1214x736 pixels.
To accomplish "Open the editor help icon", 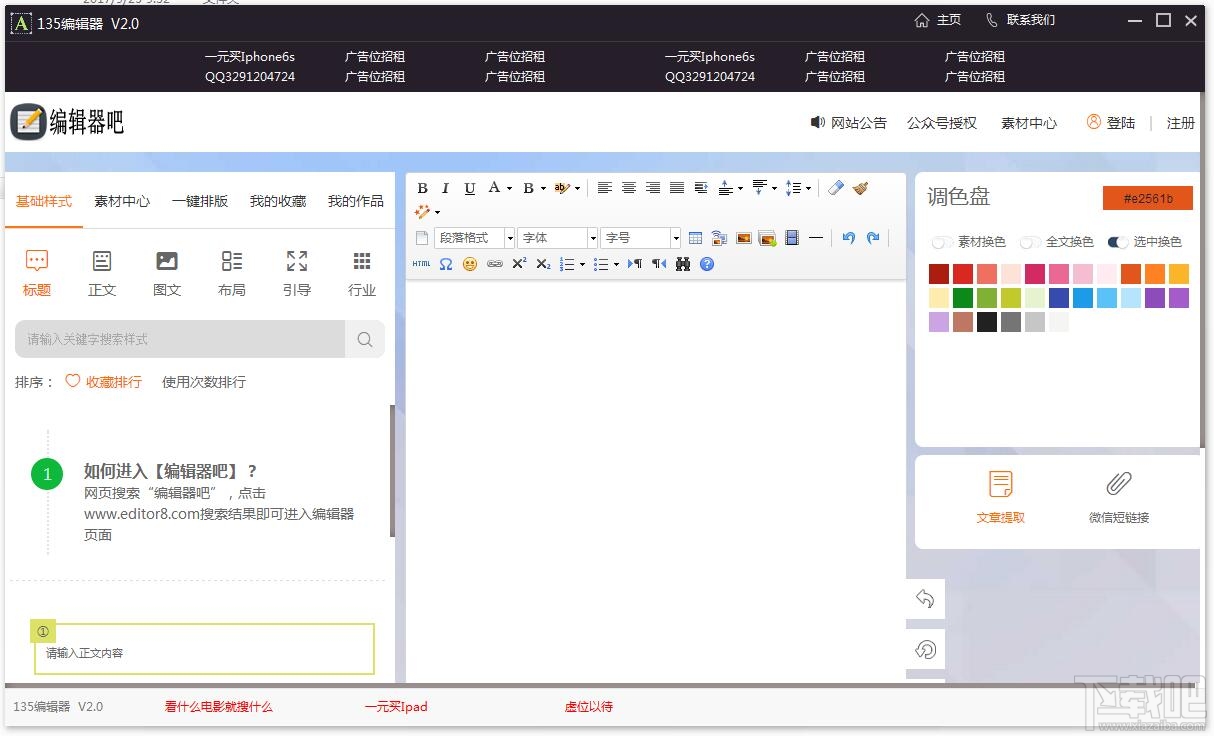I will coord(707,264).
